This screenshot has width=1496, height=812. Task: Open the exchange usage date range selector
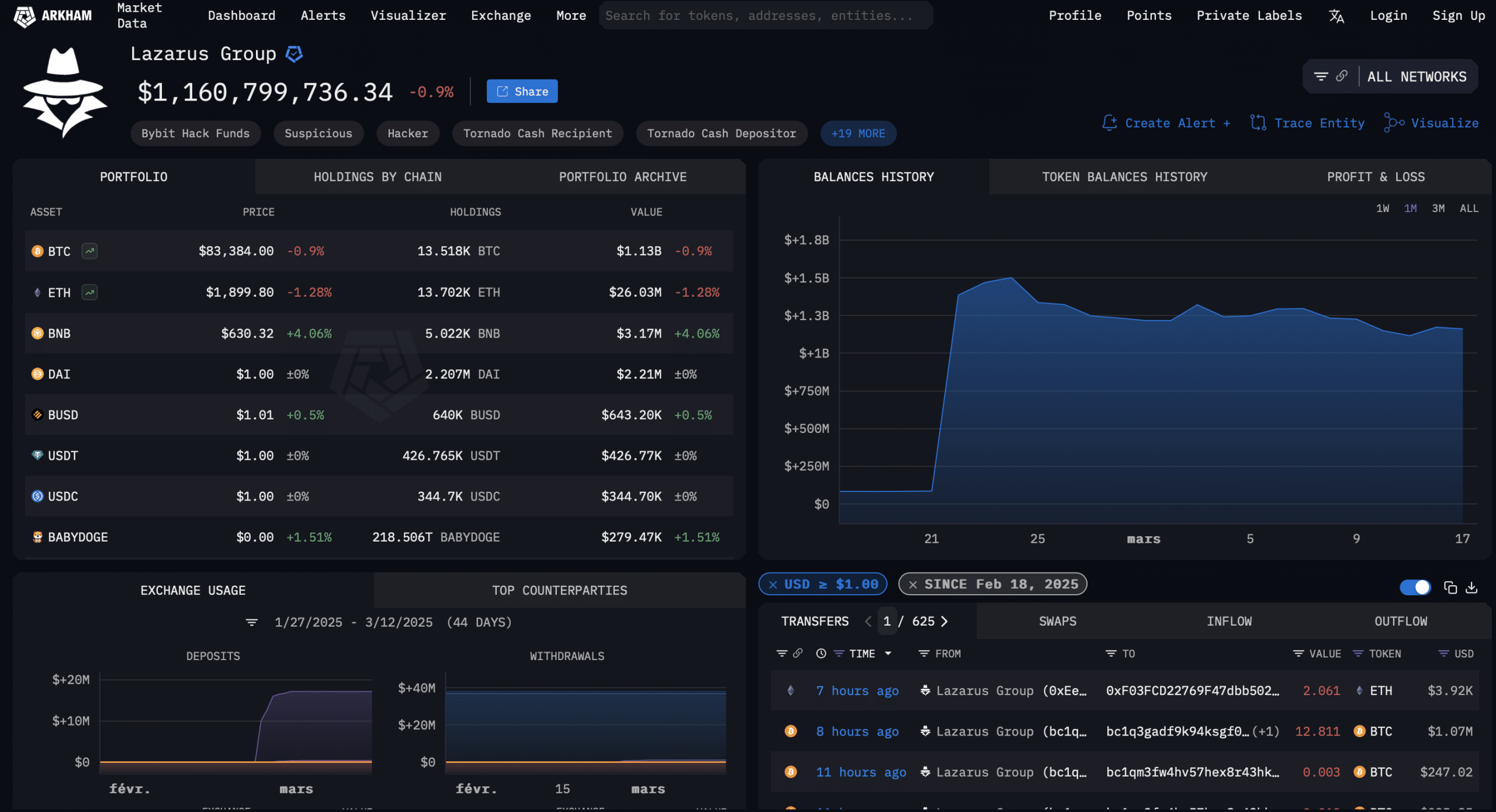click(393, 623)
